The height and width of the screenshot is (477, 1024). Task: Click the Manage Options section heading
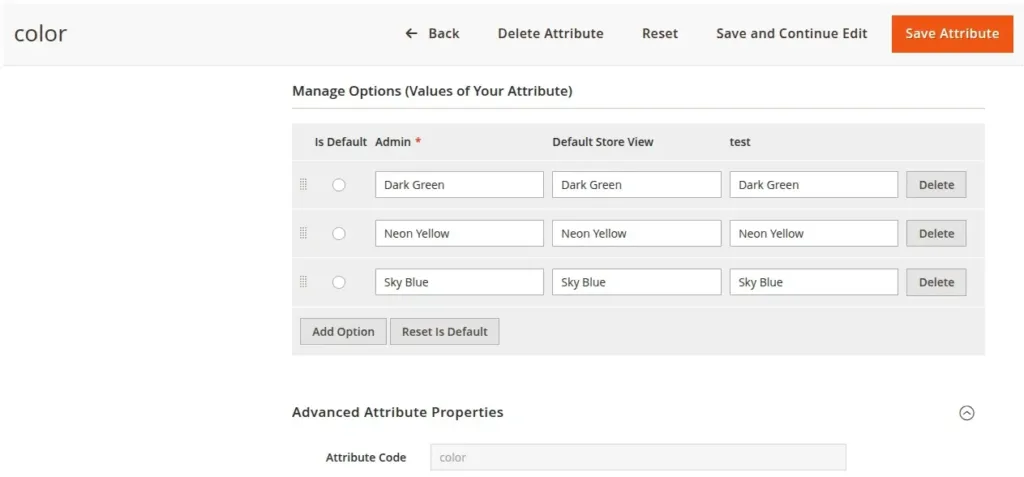(432, 91)
